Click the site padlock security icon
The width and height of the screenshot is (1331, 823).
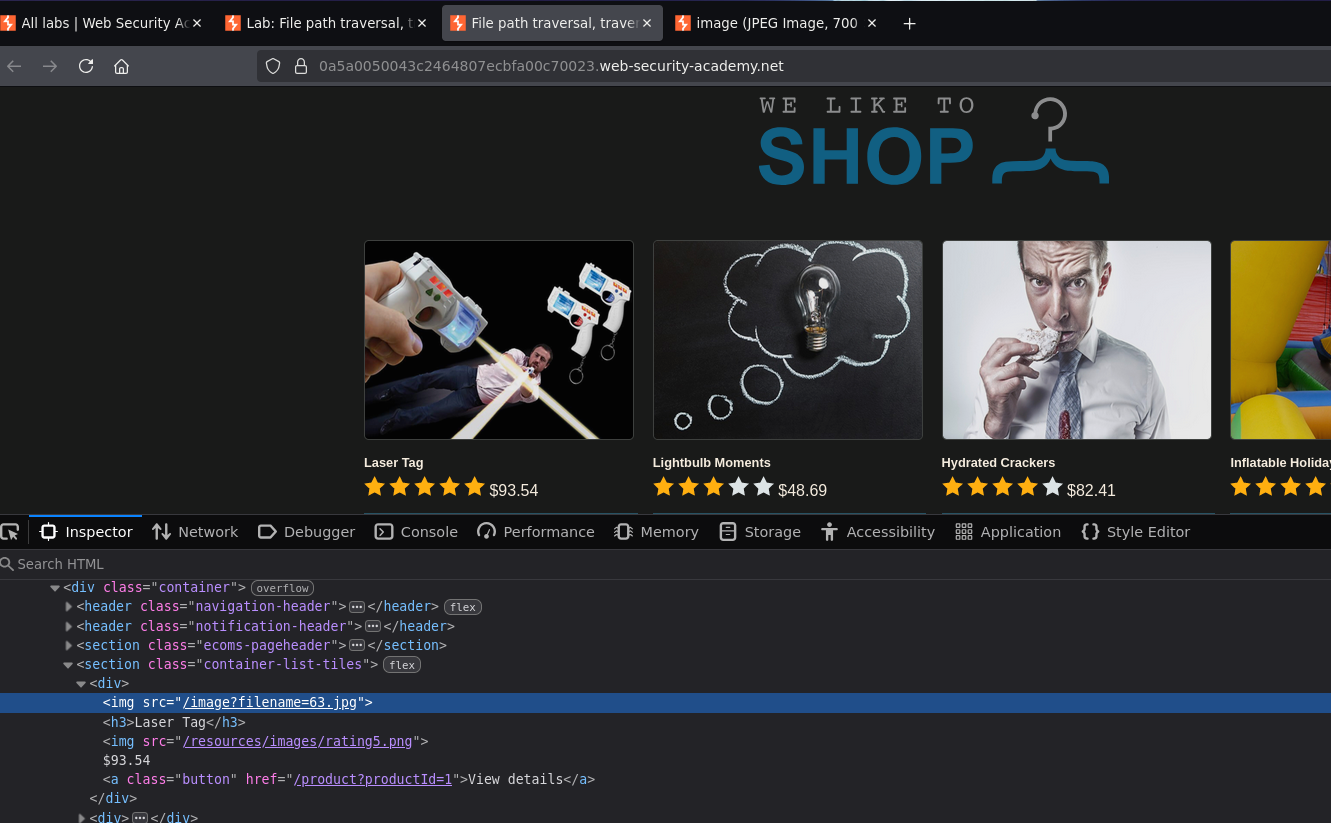coord(300,66)
